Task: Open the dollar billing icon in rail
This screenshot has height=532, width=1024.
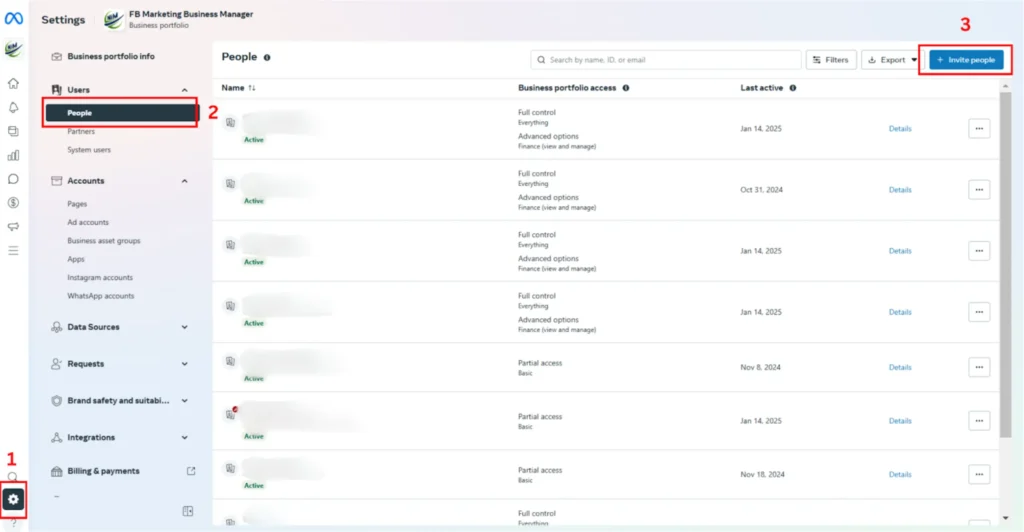Action: (13, 203)
